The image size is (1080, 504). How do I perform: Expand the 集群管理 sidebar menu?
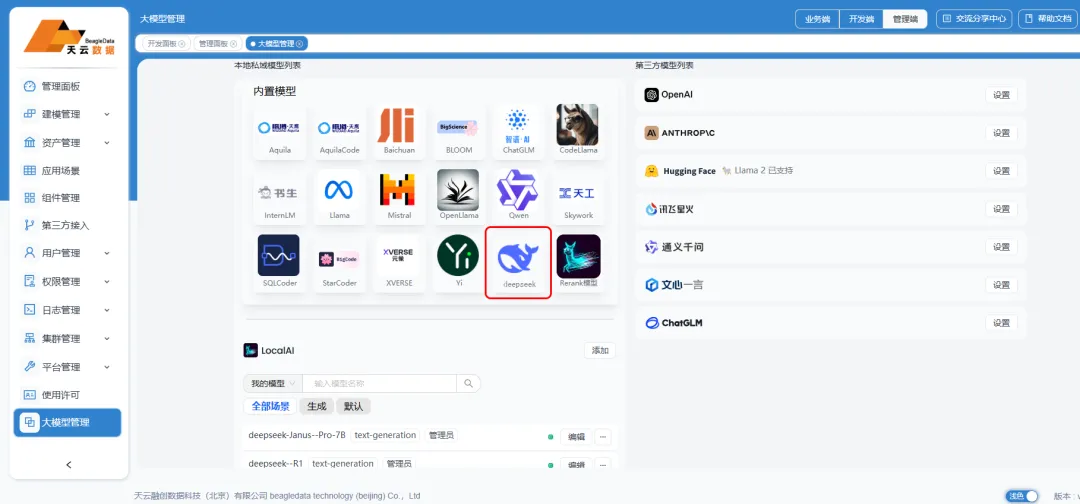68,338
